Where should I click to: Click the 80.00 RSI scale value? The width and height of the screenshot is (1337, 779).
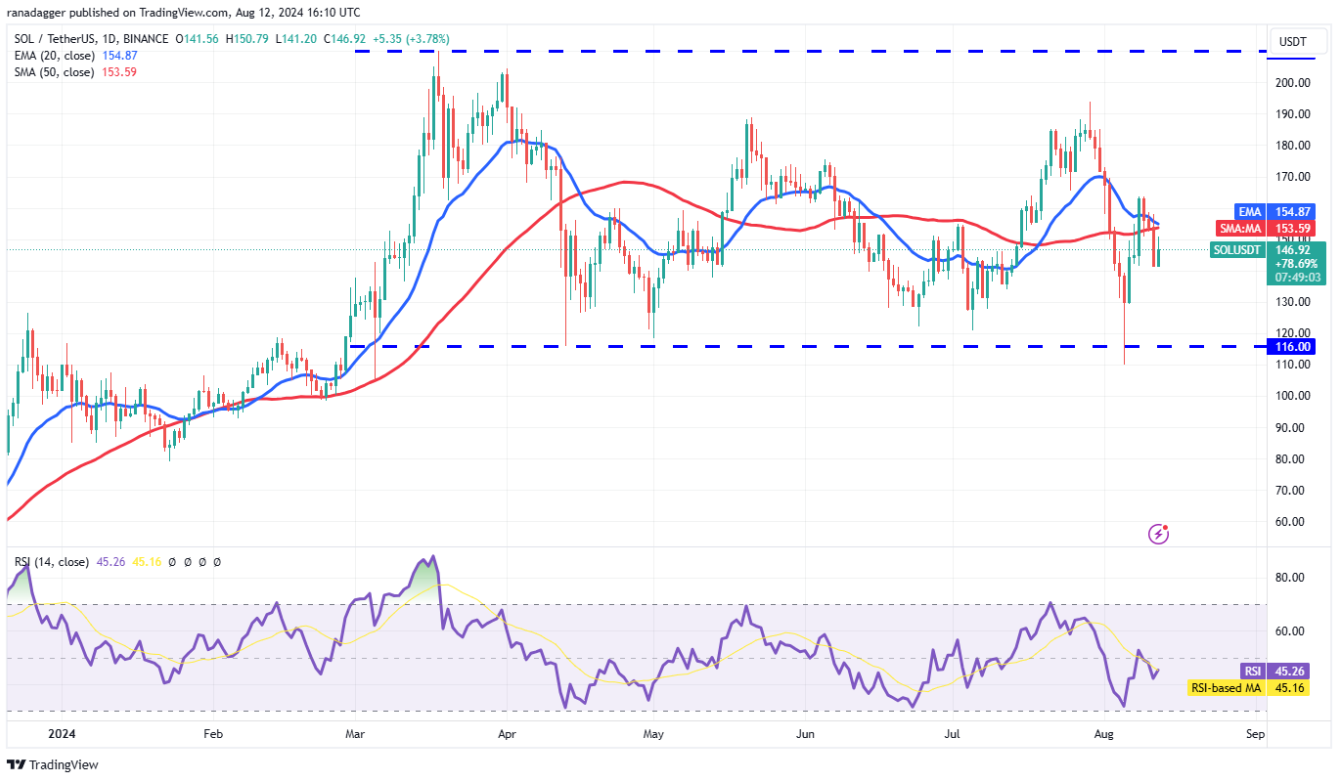1290,578
